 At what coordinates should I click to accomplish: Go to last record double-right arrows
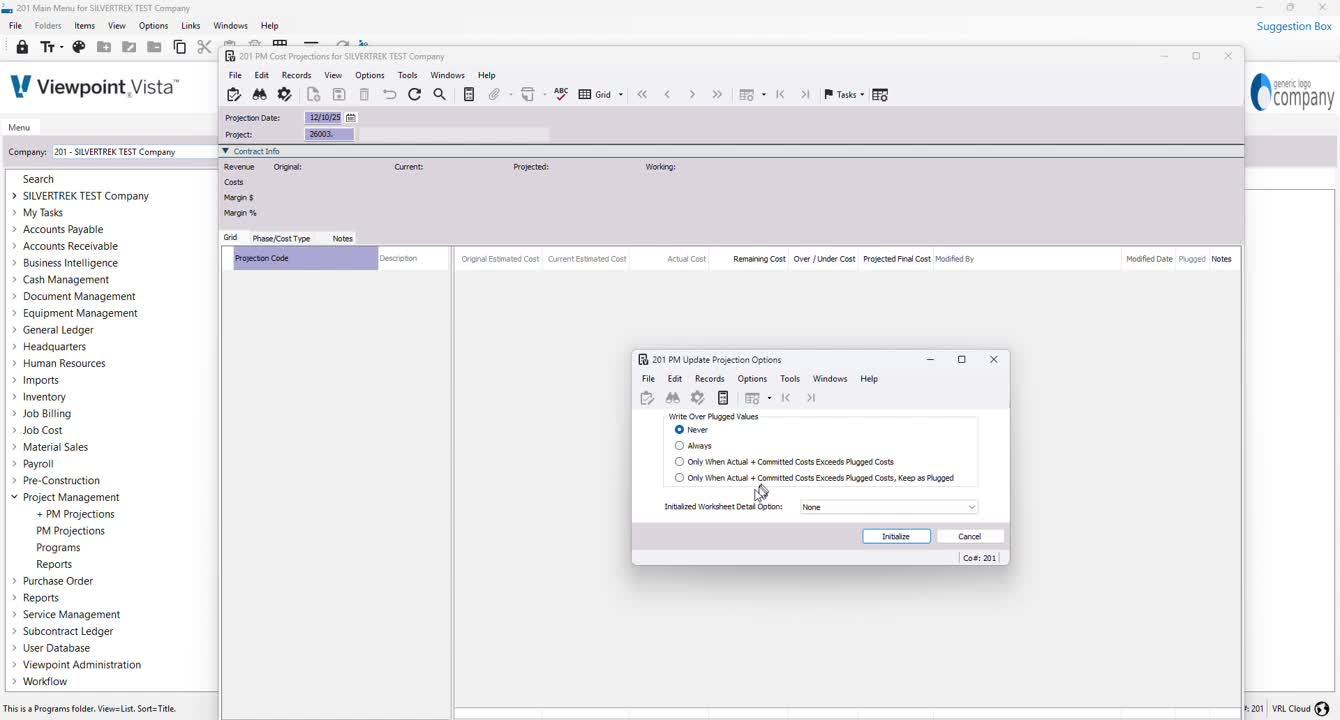pos(717,95)
